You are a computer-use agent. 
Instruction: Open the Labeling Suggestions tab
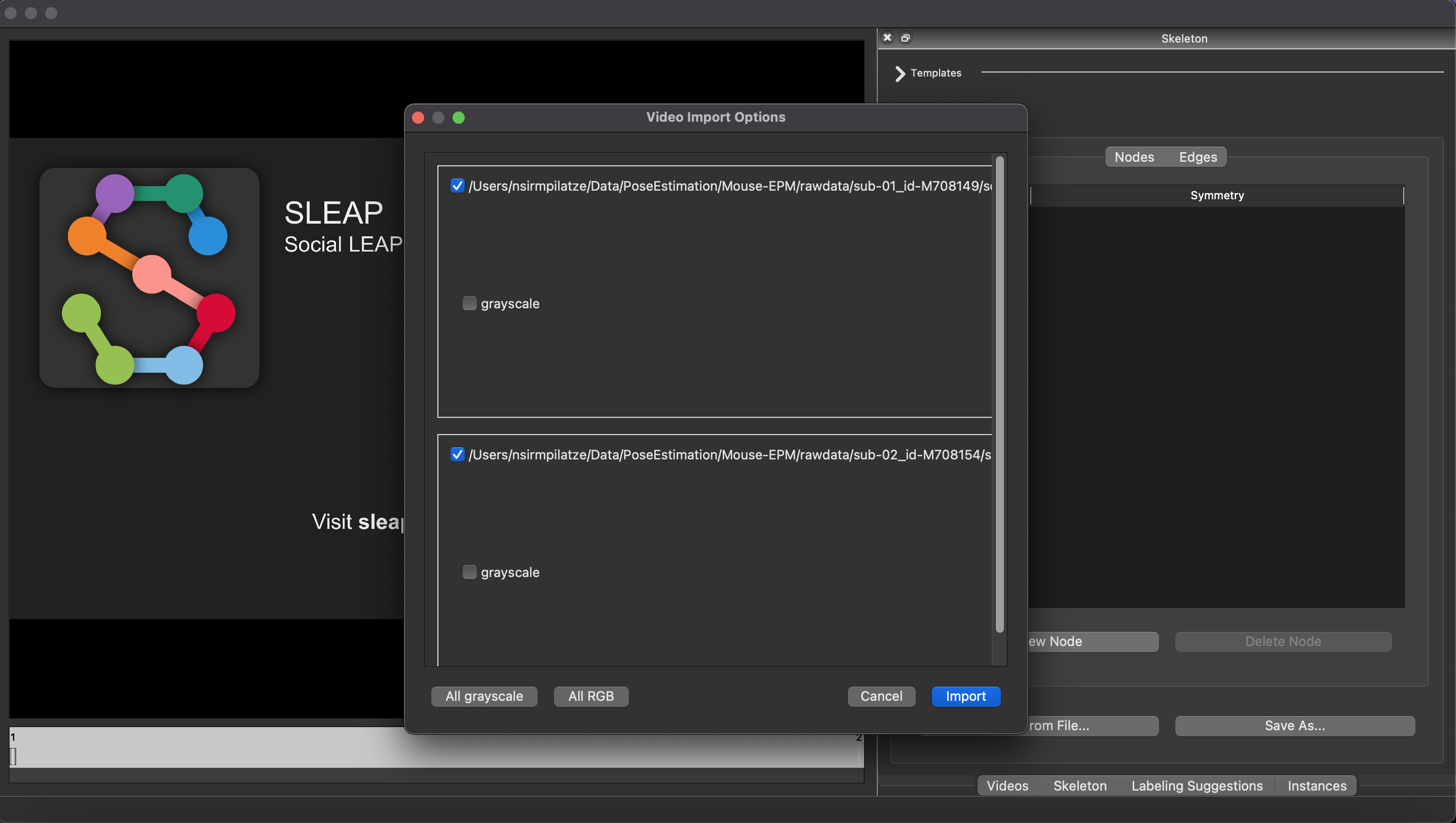click(1197, 785)
